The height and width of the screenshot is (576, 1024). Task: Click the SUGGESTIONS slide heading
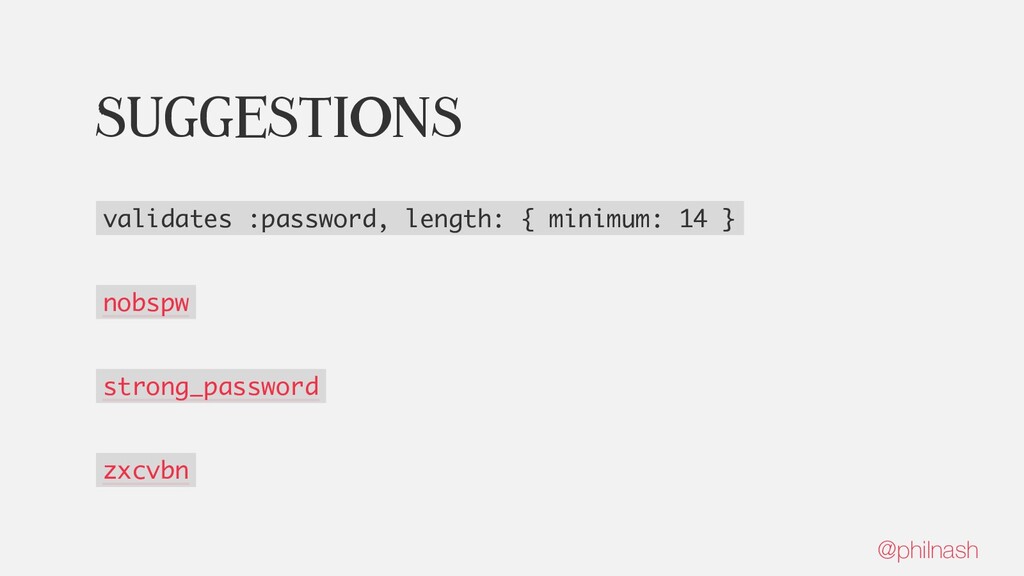pos(278,116)
